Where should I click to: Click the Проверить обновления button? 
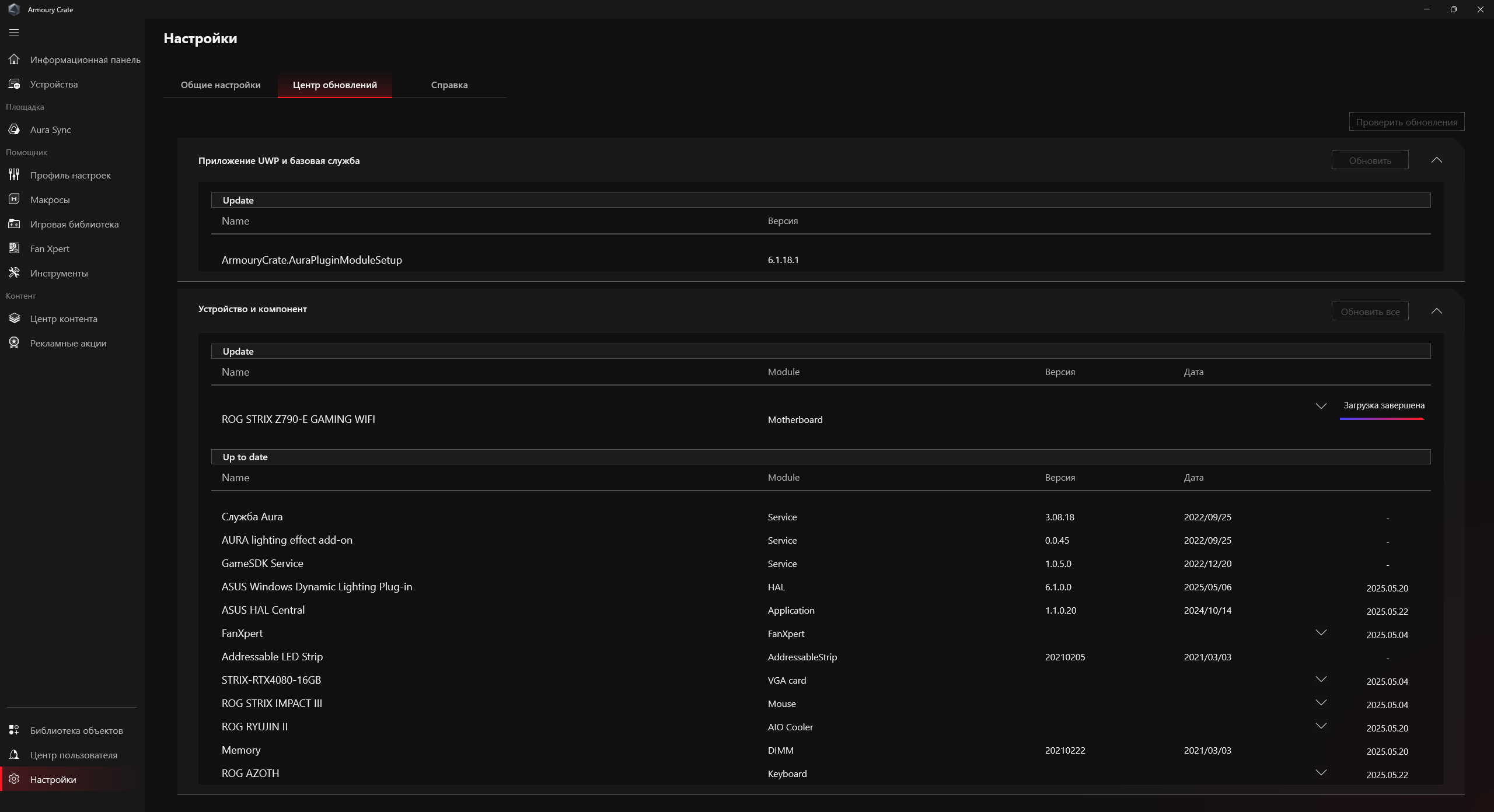(1406, 122)
